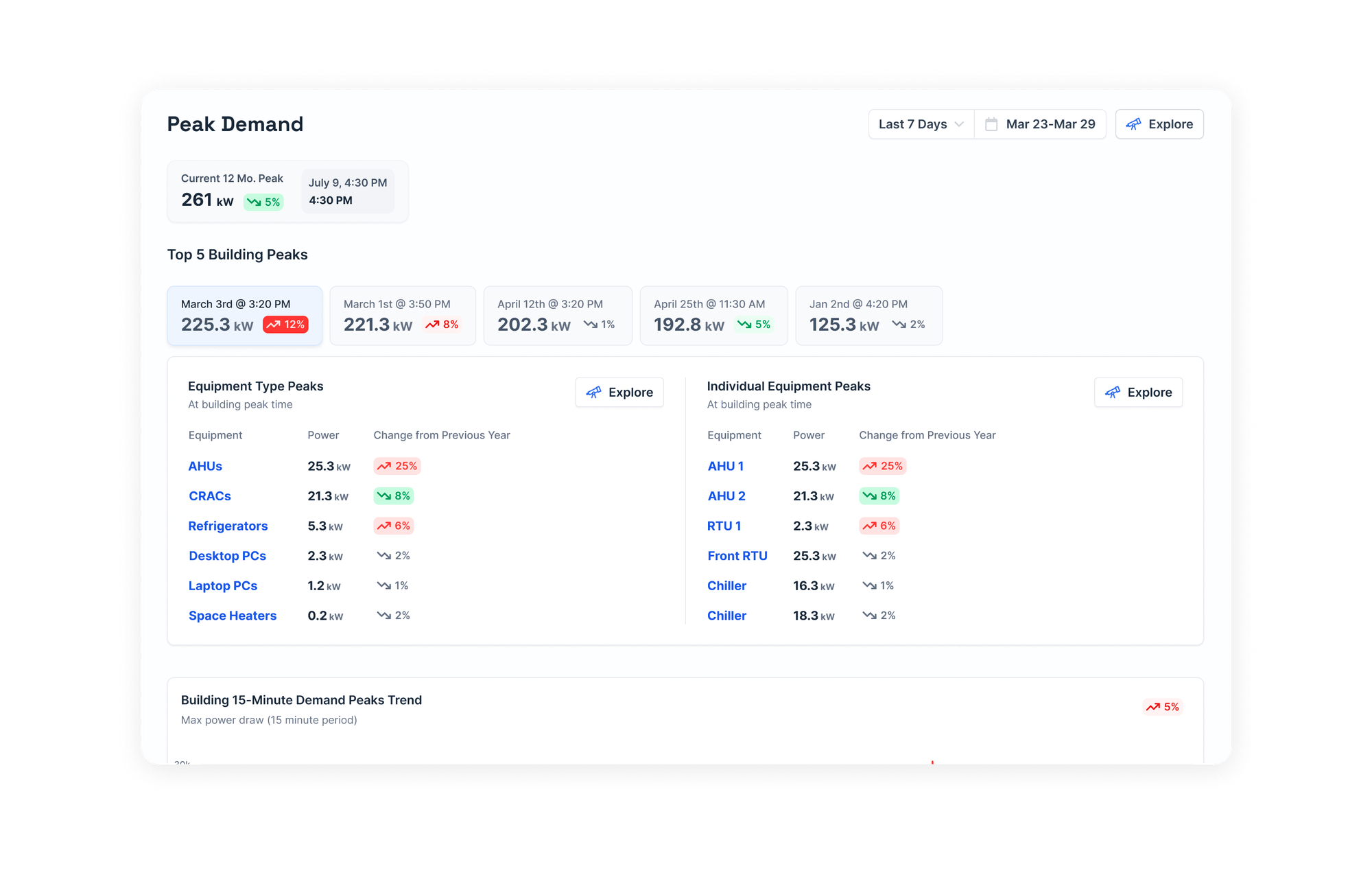Click the red 12% upward trend badge
Image resolution: width=1372 pixels, height=875 pixels.
click(x=286, y=325)
